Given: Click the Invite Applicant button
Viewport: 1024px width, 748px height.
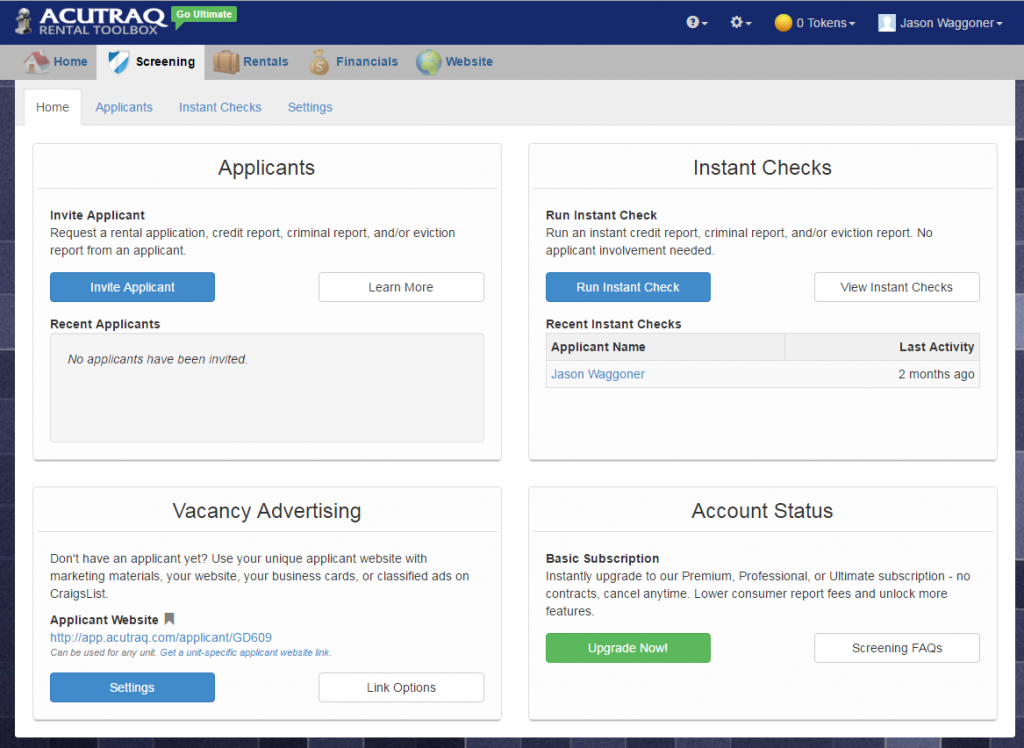Looking at the screenshot, I should tap(132, 287).
